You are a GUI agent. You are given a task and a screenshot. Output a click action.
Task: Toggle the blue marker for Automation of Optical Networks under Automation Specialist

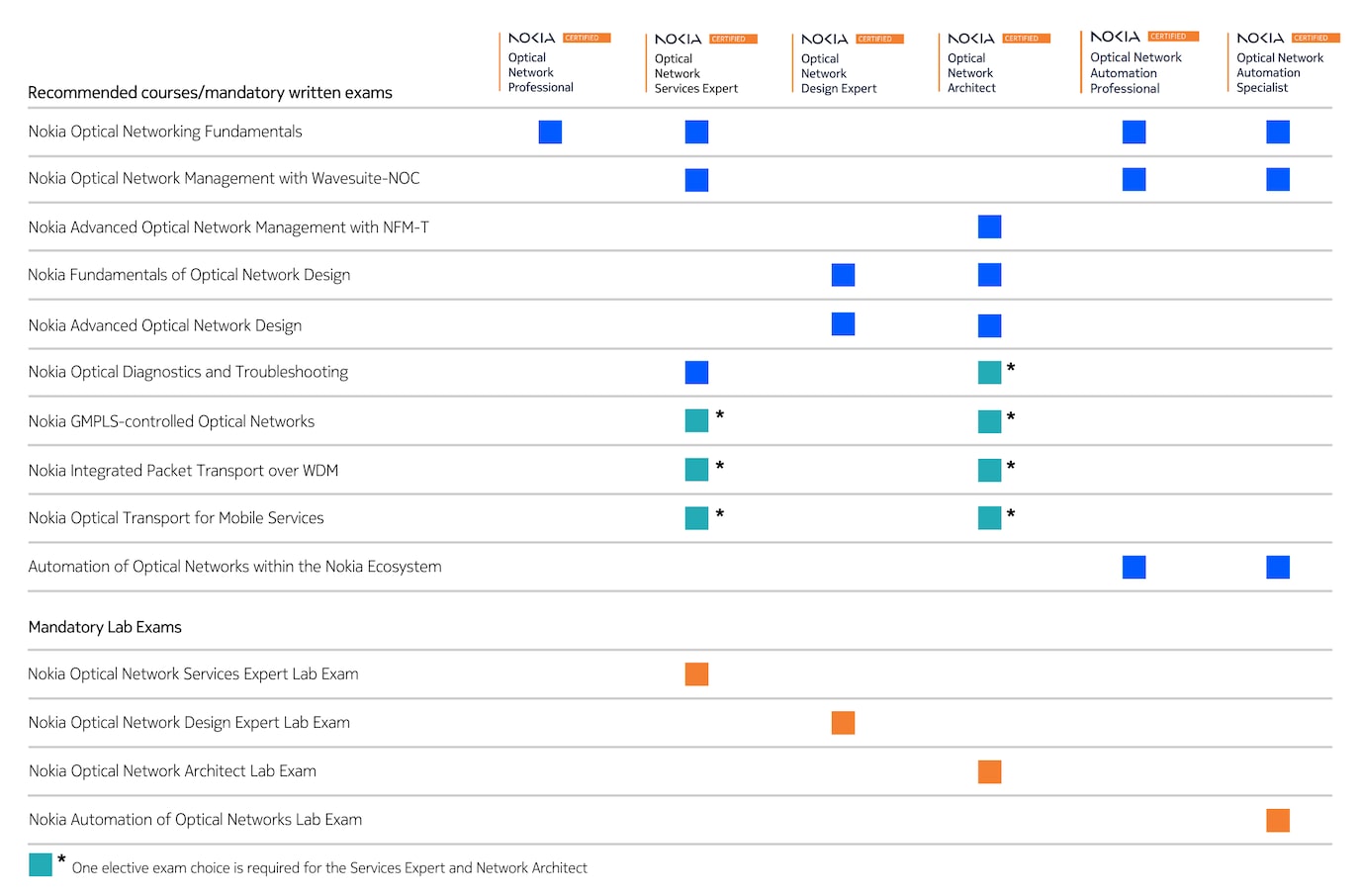tap(1278, 567)
